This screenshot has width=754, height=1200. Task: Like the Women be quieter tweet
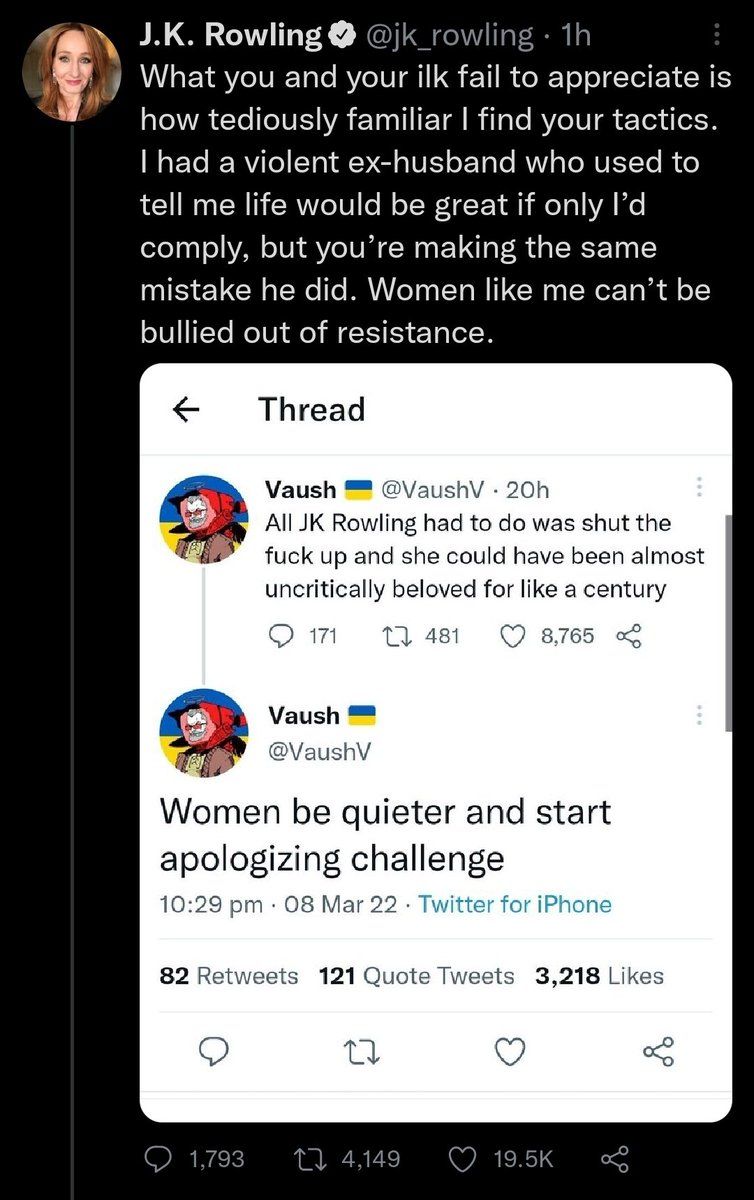coord(511,1051)
